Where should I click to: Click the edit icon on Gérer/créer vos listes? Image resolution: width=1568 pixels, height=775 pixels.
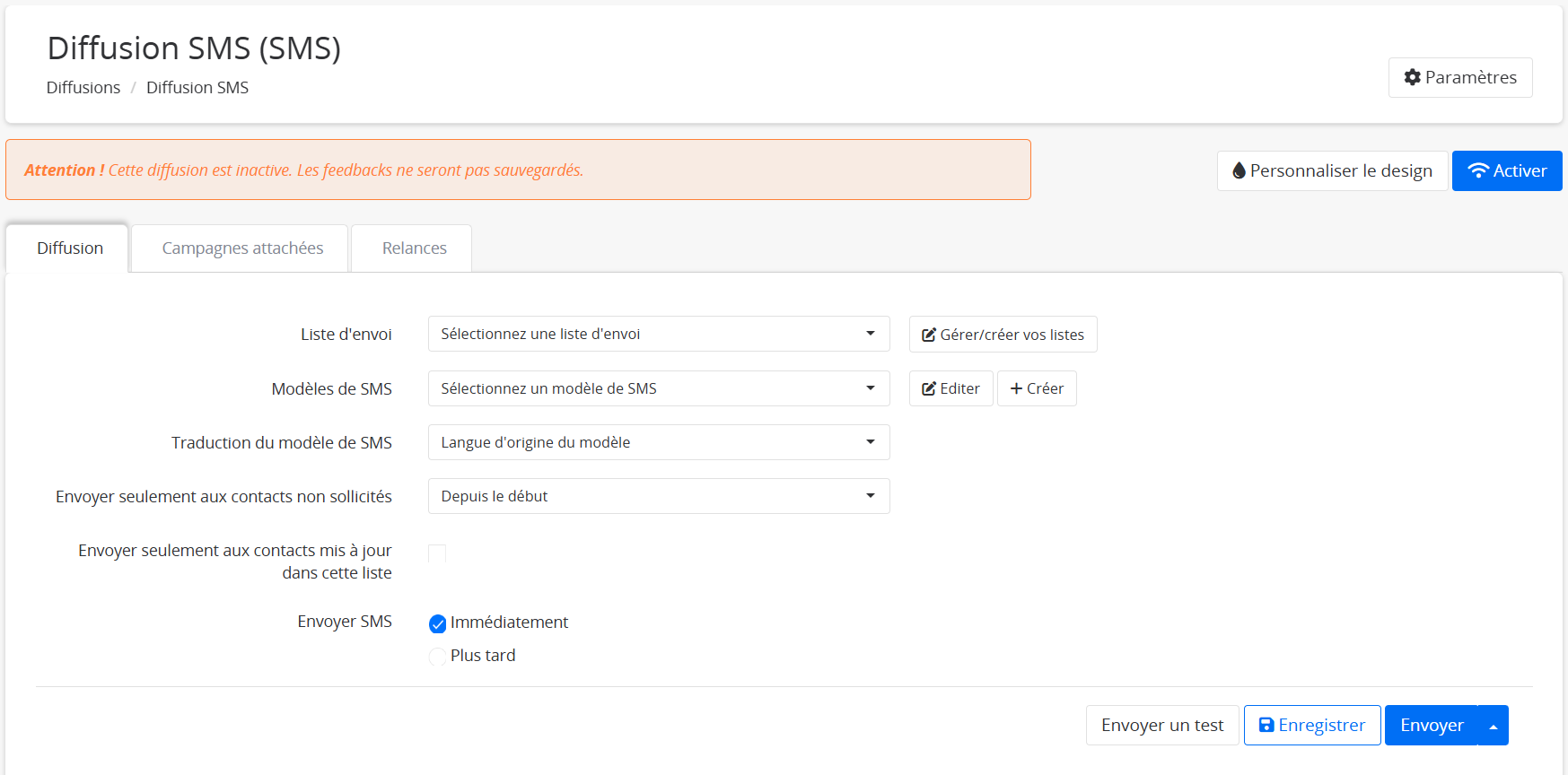tap(929, 335)
